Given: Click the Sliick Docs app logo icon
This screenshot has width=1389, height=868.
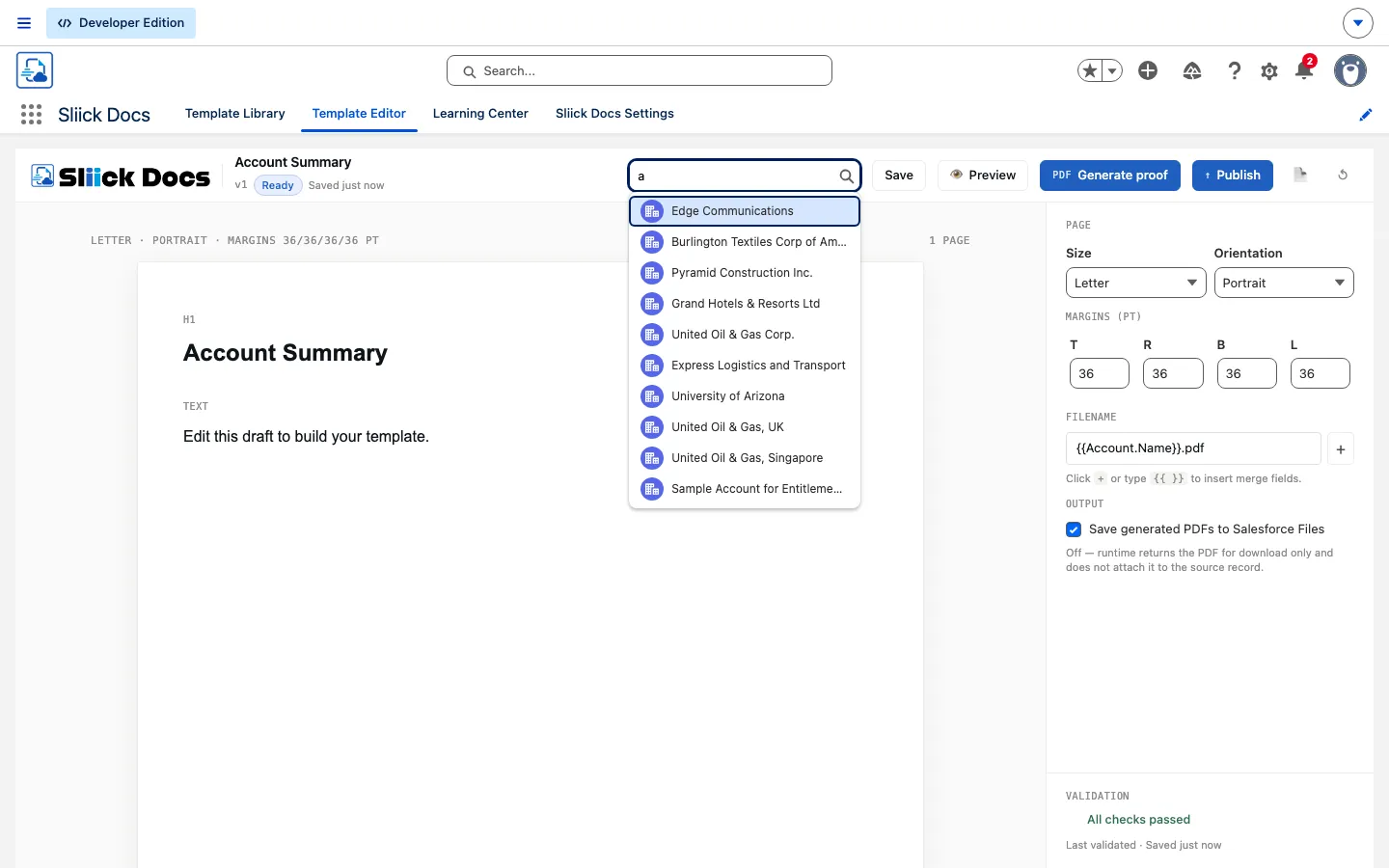Looking at the screenshot, I should [x=35, y=70].
